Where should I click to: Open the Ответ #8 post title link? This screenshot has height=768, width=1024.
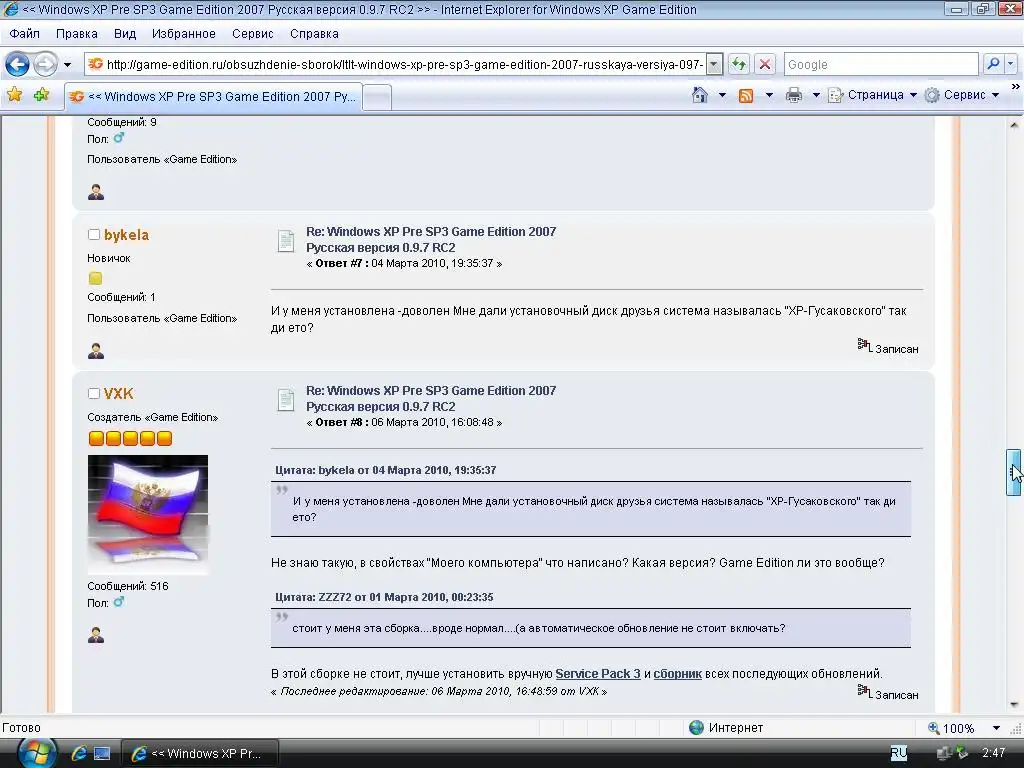[431, 398]
